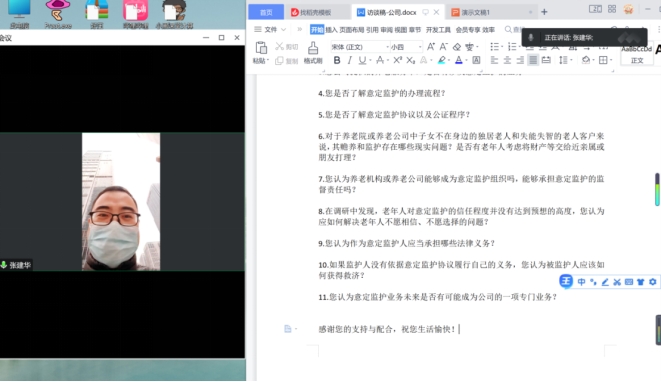Viewport: 661px width, 382px height.
Task: Toggle underline formatting
Action: tap(362, 60)
